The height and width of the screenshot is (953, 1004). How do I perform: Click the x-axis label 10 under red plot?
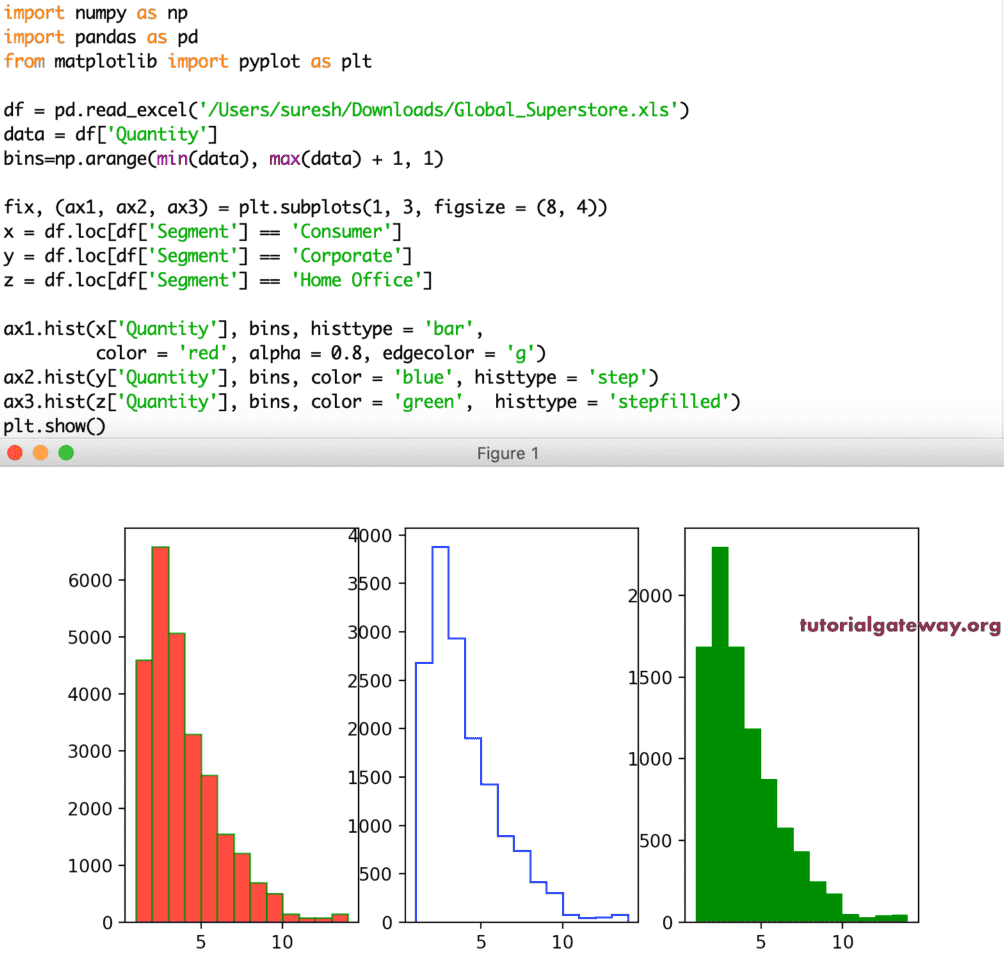click(282, 942)
